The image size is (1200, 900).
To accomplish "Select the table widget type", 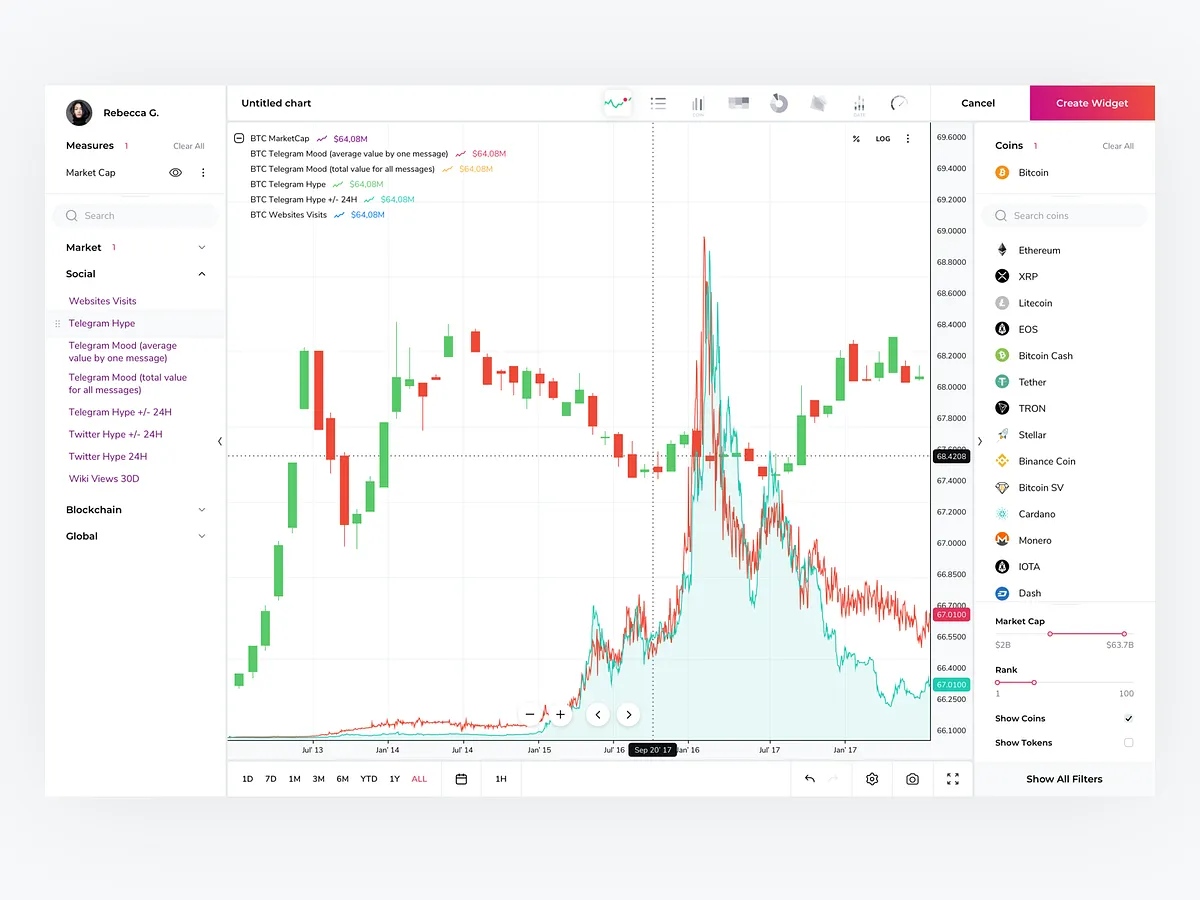I will pos(738,103).
